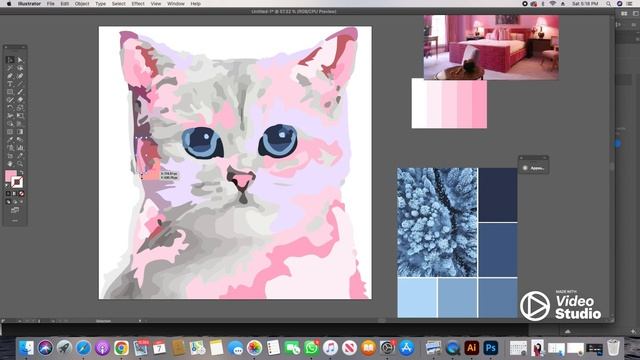Select the Column Graph tool

(20, 148)
